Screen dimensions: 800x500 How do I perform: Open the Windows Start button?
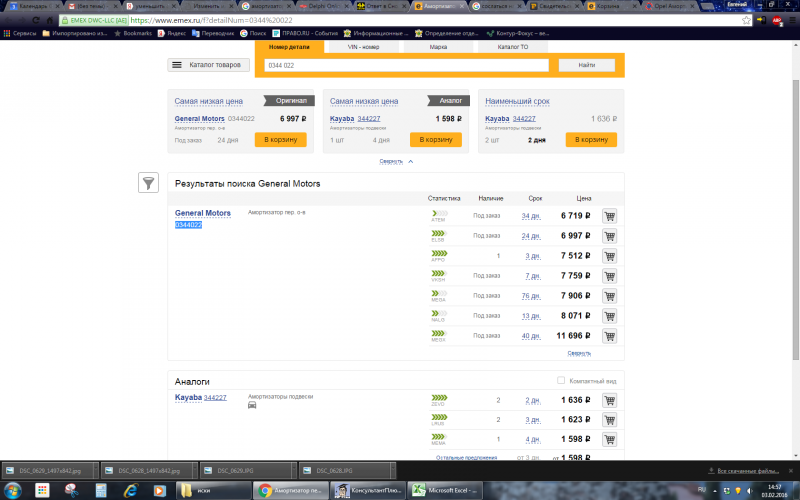pyautogui.click(x=12, y=491)
